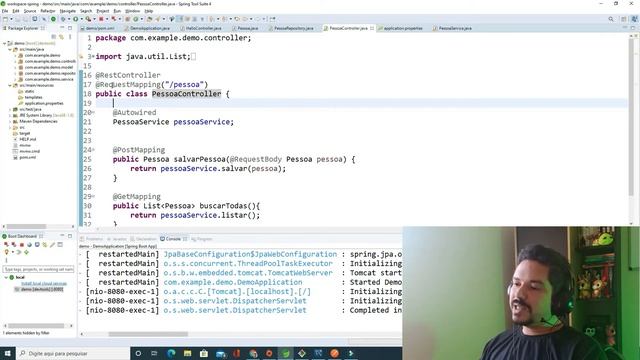Expand the src/test/java folder

(x=10, y=109)
